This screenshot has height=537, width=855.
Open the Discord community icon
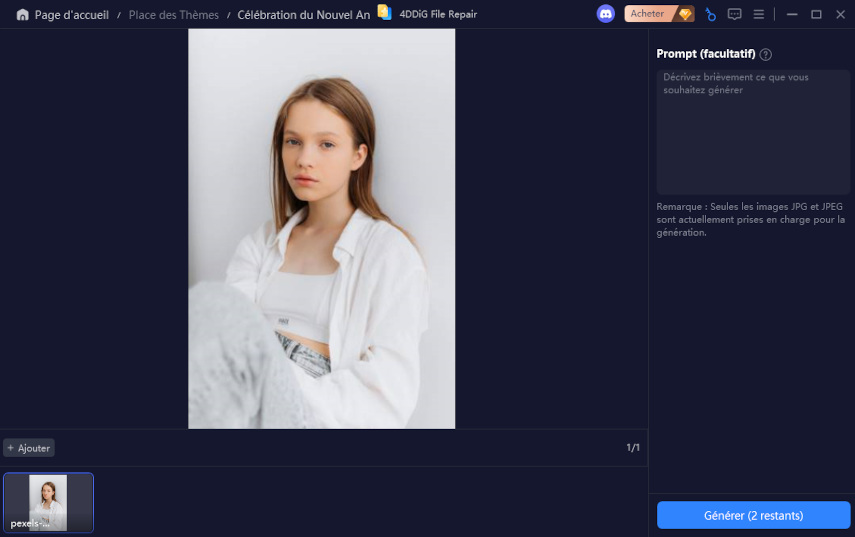coord(605,14)
